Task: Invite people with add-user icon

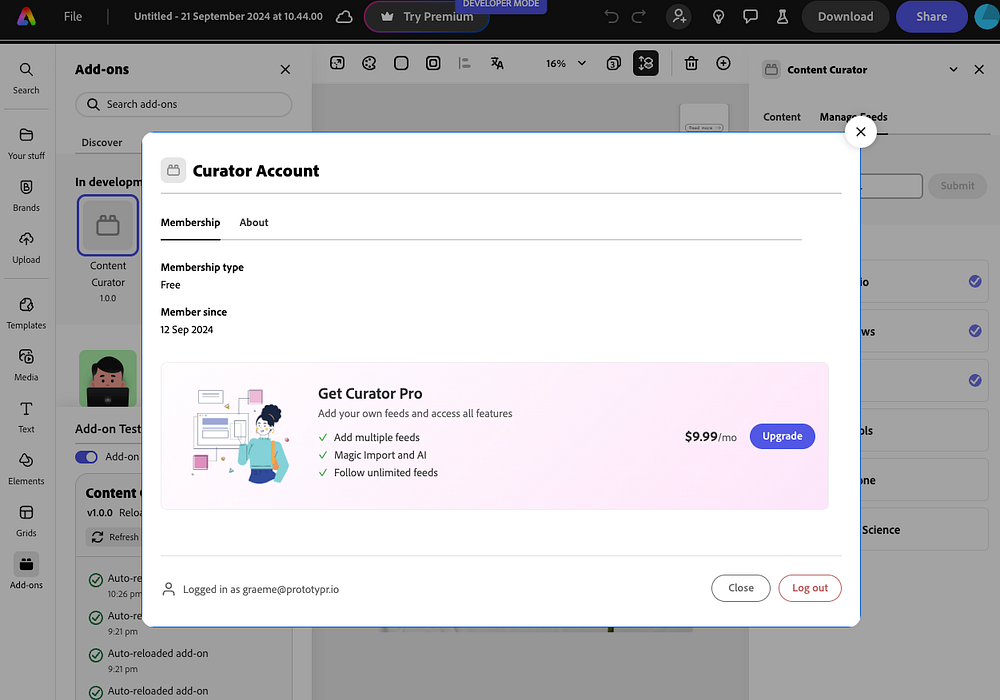Action: click(679, 17)
